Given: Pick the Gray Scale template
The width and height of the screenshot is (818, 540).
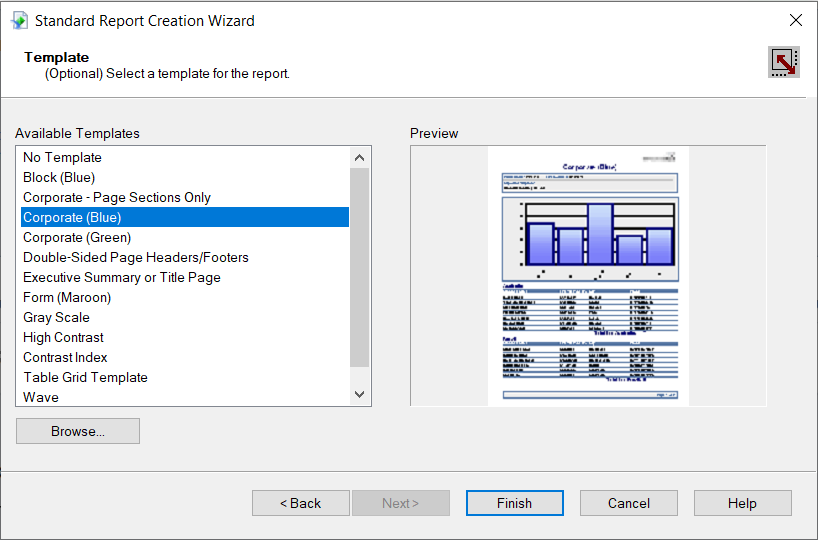Looking at the screenshot, I should 56,317.
